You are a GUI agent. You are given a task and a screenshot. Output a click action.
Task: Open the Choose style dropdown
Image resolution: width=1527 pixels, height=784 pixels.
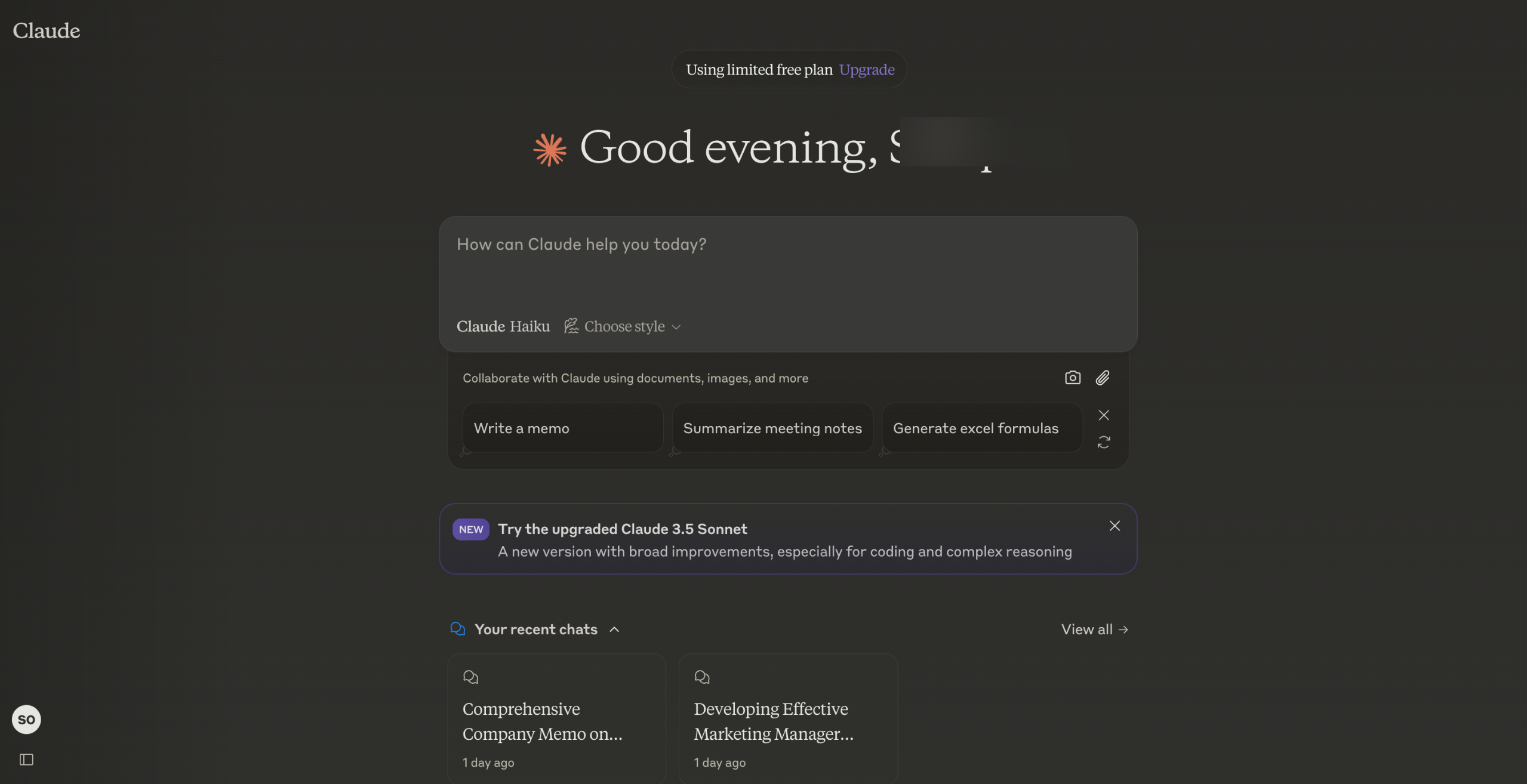point(623,326)
